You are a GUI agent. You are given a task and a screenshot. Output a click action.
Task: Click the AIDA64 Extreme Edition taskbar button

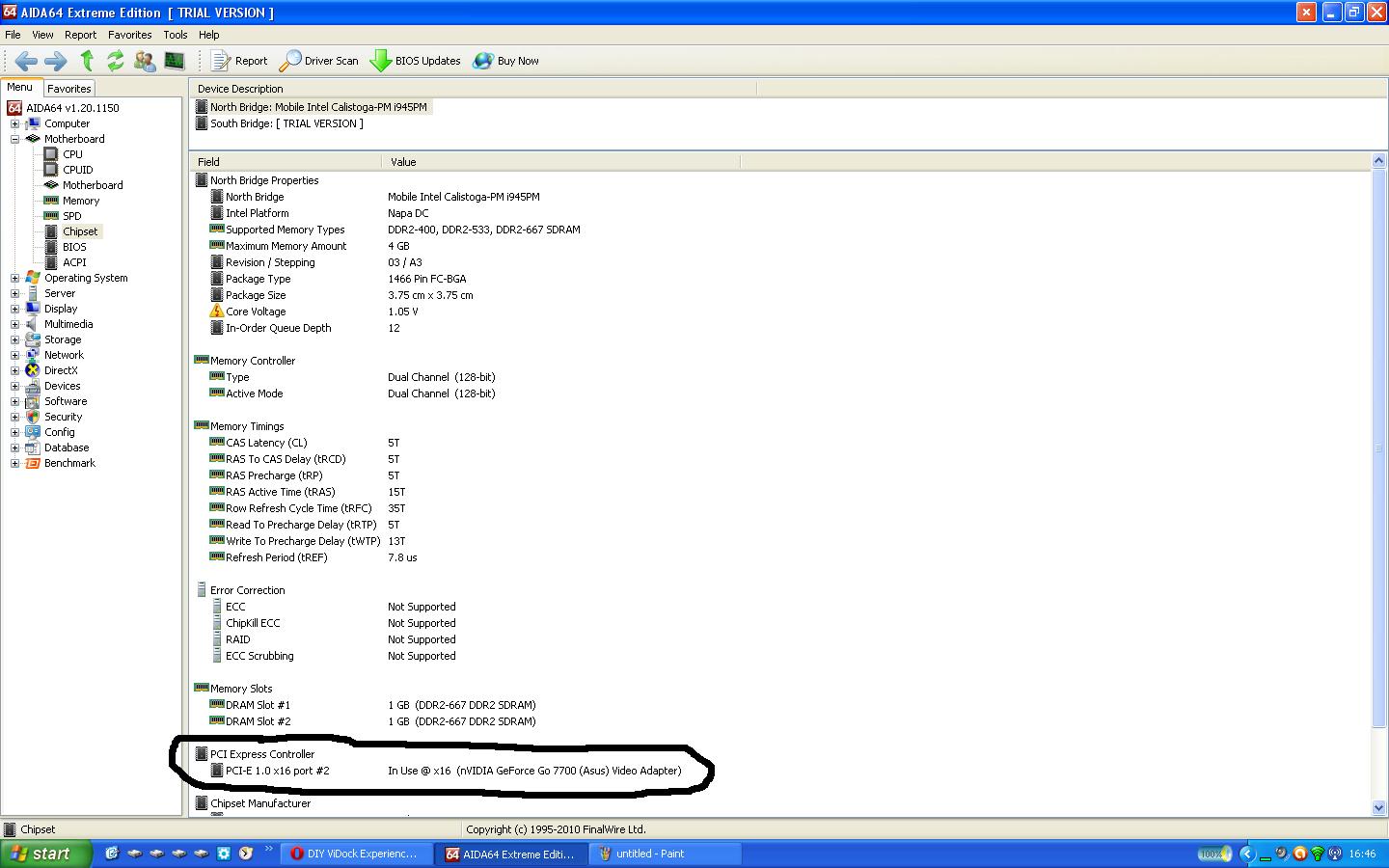pos(509,854)
